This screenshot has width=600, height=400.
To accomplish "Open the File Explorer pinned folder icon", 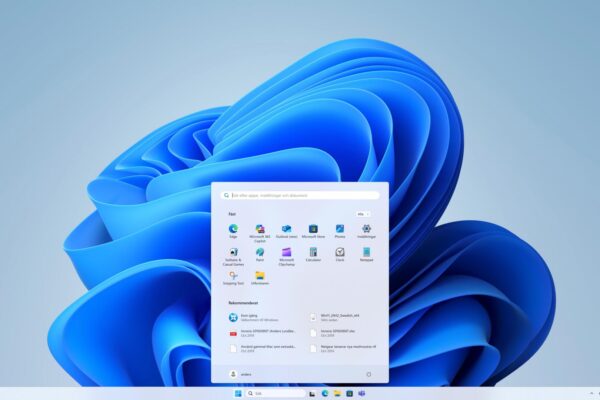I will click(260, 278).
